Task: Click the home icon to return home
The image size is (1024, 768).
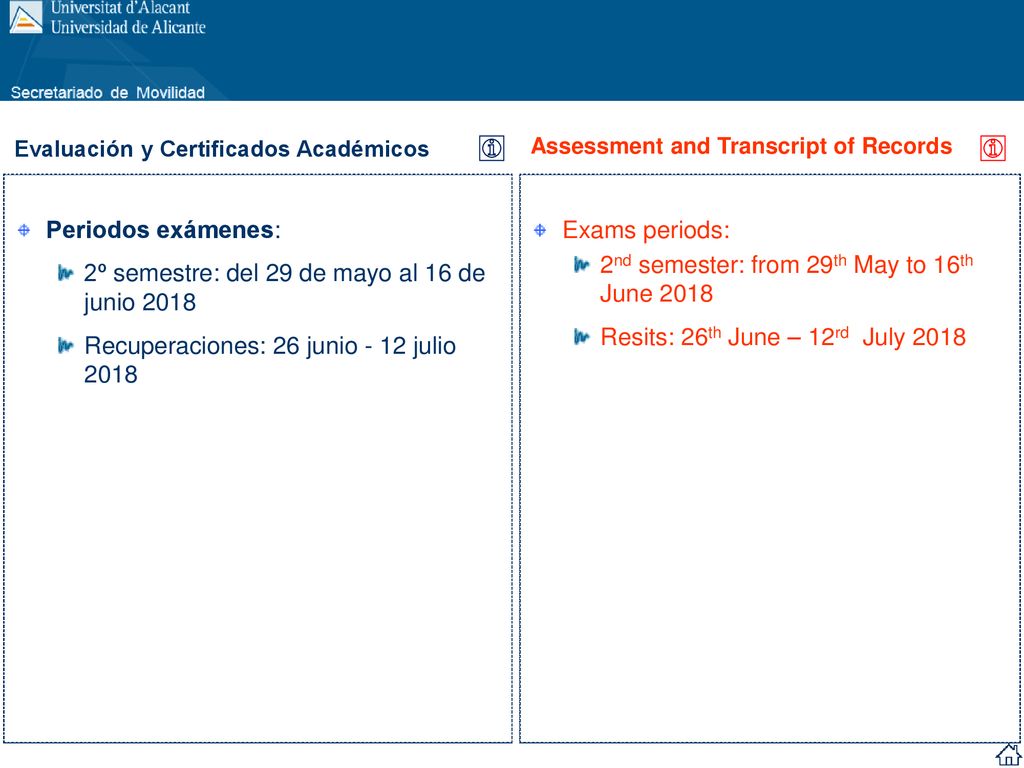Action: pyautogui.click(x=1008, y=754)
